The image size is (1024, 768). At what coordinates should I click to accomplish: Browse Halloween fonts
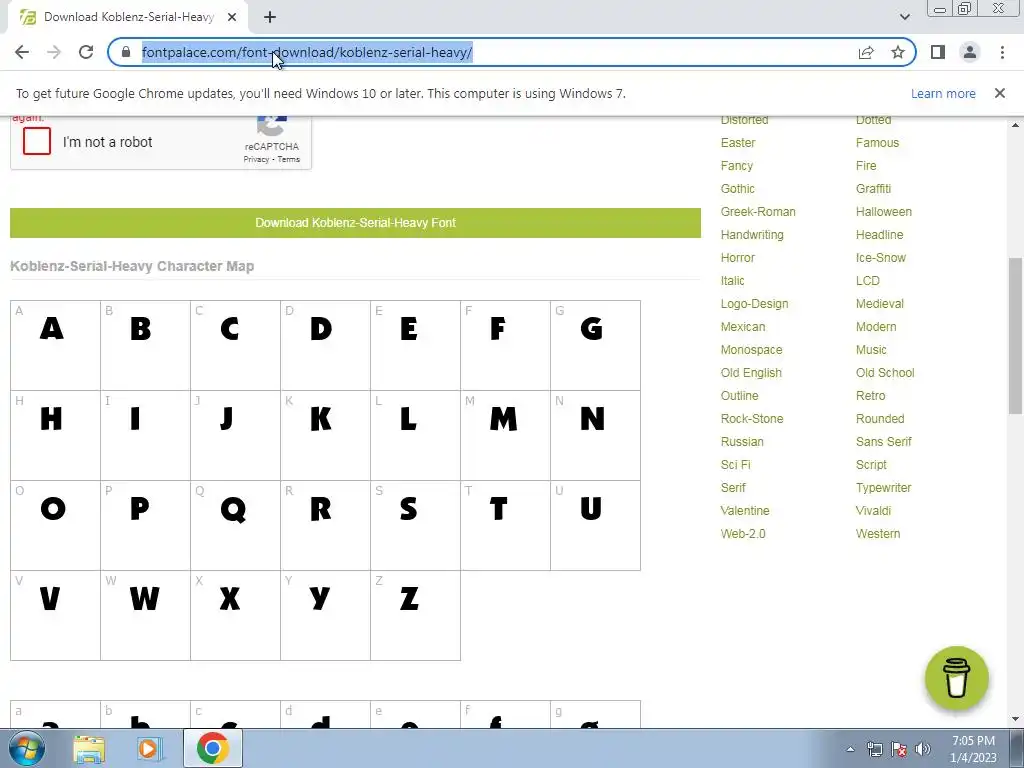click(884, 212)
